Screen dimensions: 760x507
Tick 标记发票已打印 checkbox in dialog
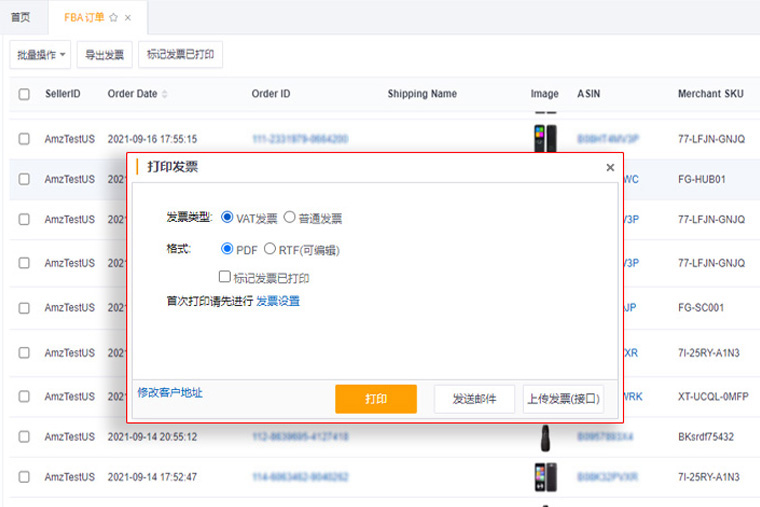(x=225, y=278)
